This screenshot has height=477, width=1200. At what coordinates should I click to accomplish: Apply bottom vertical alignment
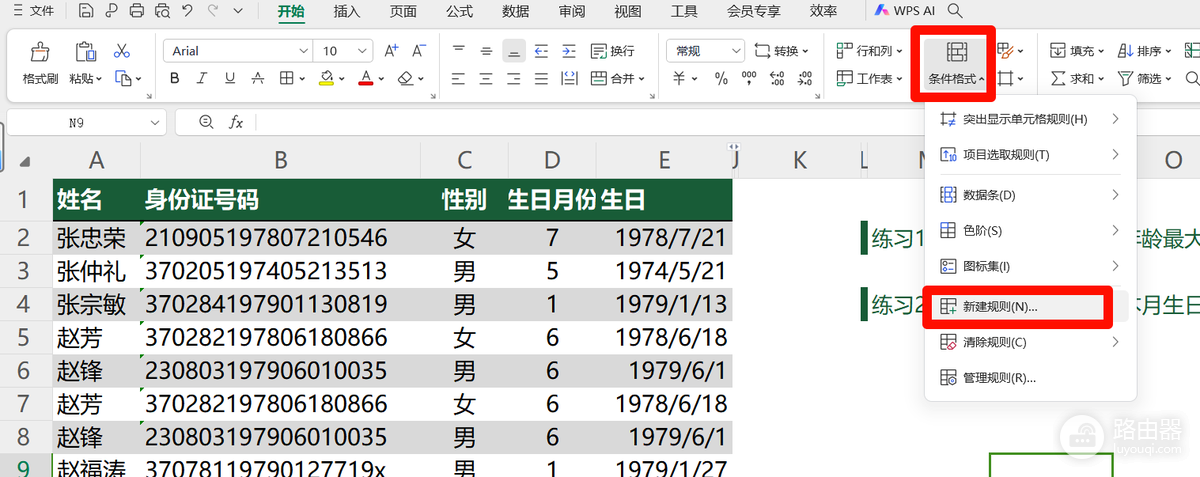[x=514, y=50]
